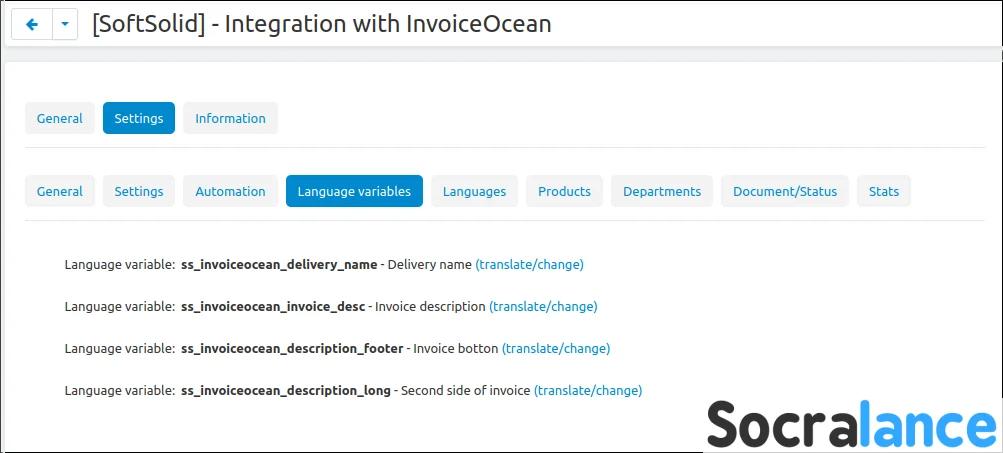The width and height of the screenshot is (1003, 453).
Task: Switch to the Automation sub-tab
Action: click(230, 191)
